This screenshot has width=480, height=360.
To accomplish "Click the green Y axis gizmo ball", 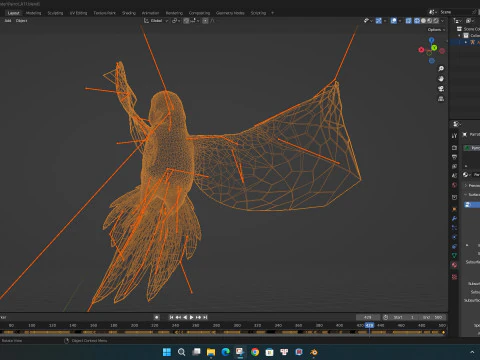I will (434, 48).
